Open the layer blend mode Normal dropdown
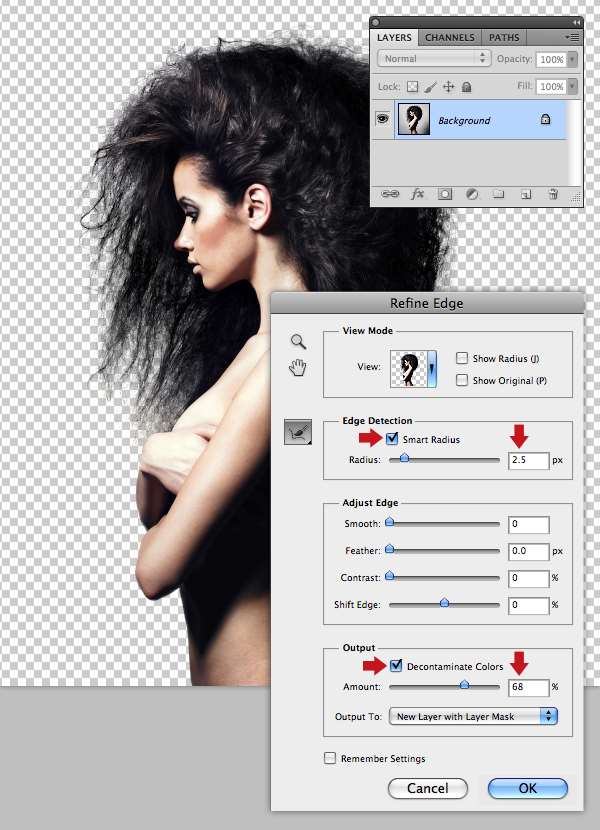 [x=435, y=59]
